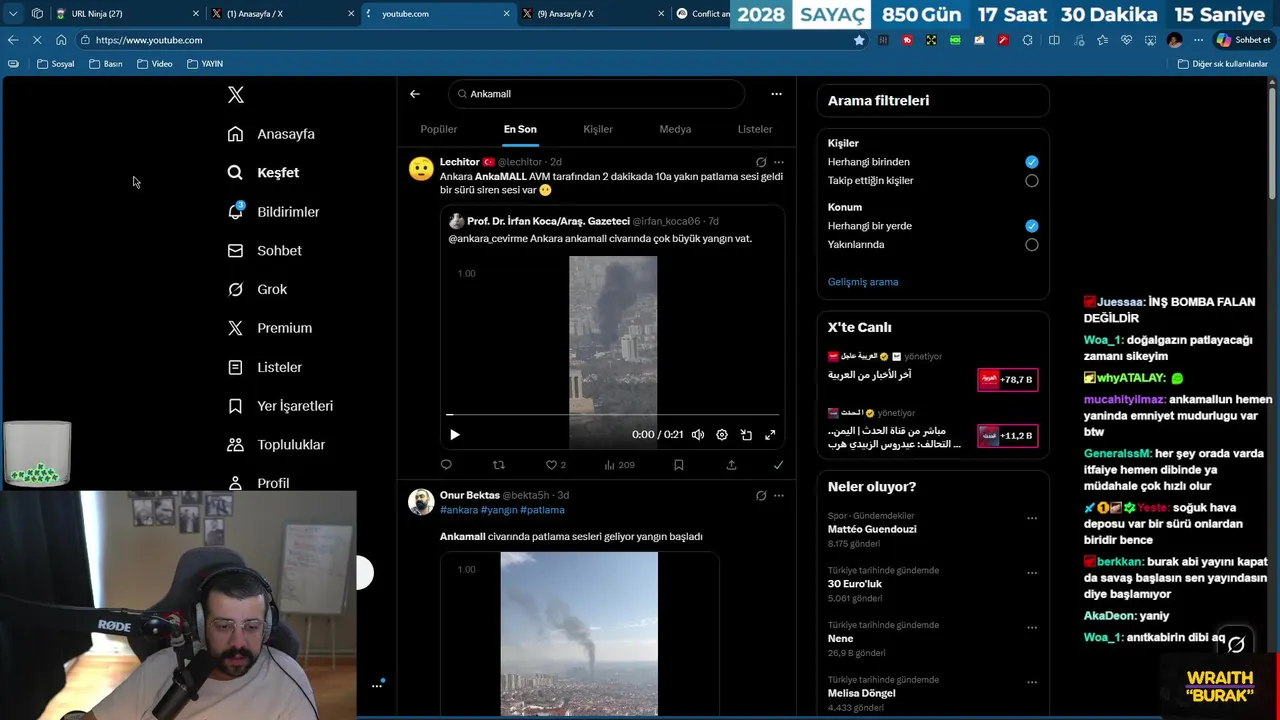This screenshot has width=1280, height=720.
Task: Switch to the Medya tab
Action: point(675,129)
